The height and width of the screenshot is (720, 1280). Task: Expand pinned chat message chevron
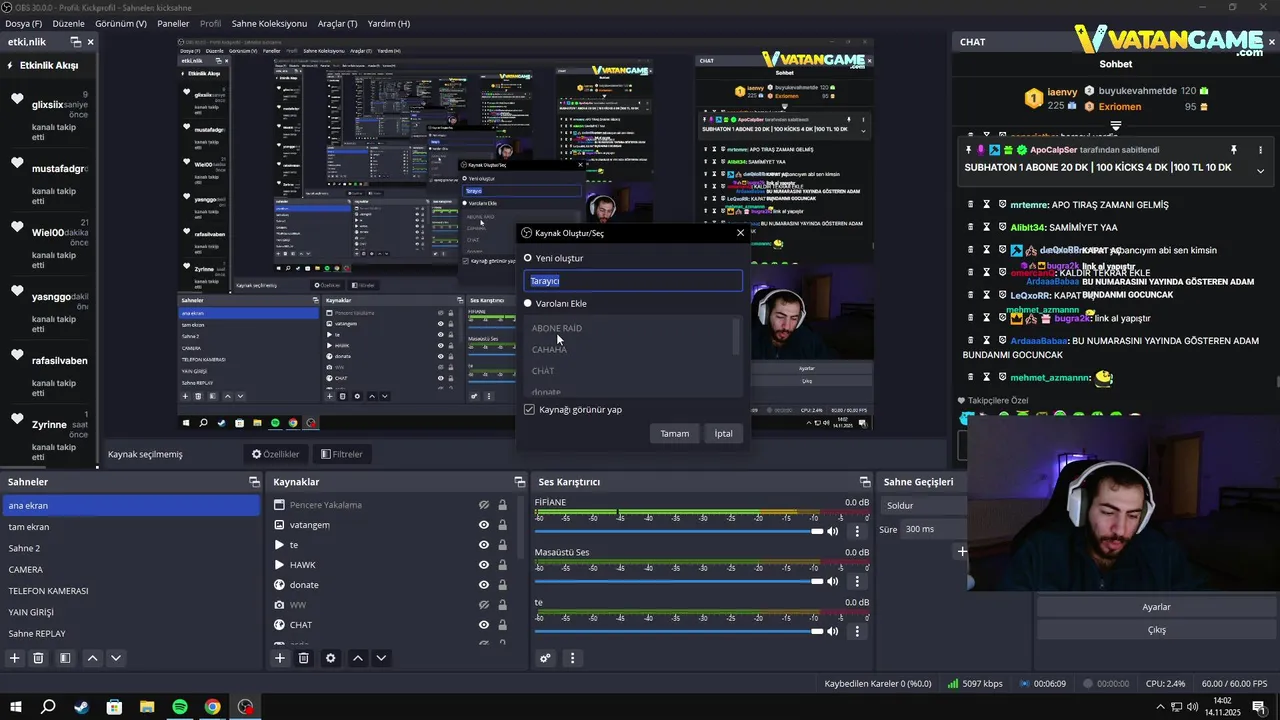tap(1260, 171)
